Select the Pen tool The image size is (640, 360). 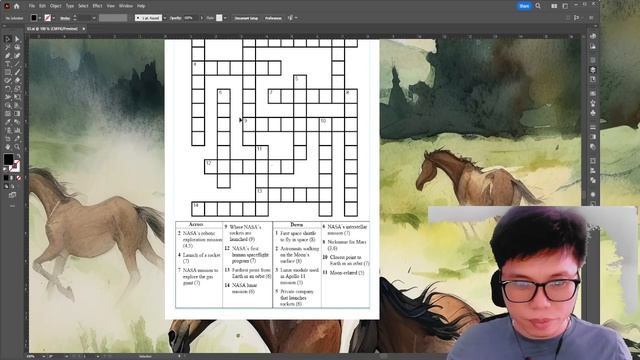[7, 56]
